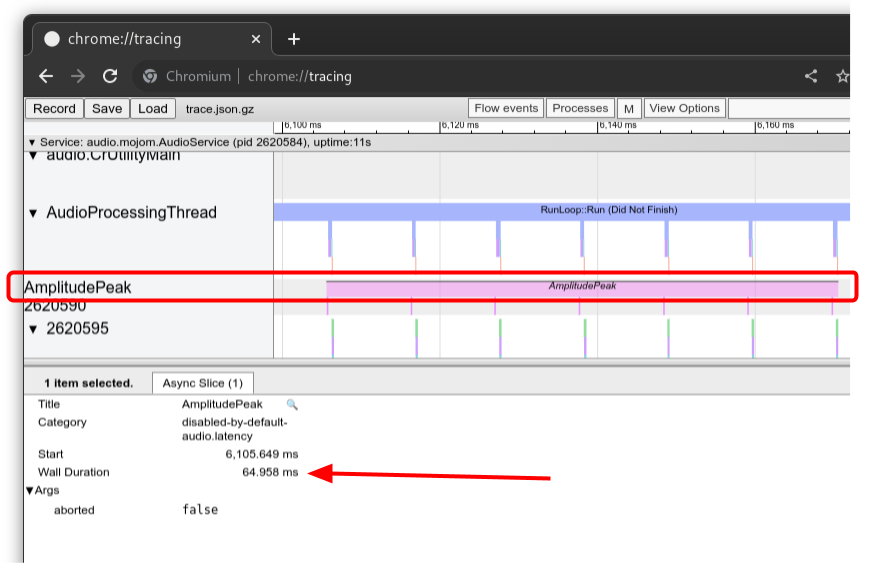
Task: Open a new tab with plus icon
Action: (x=294, y=39)
